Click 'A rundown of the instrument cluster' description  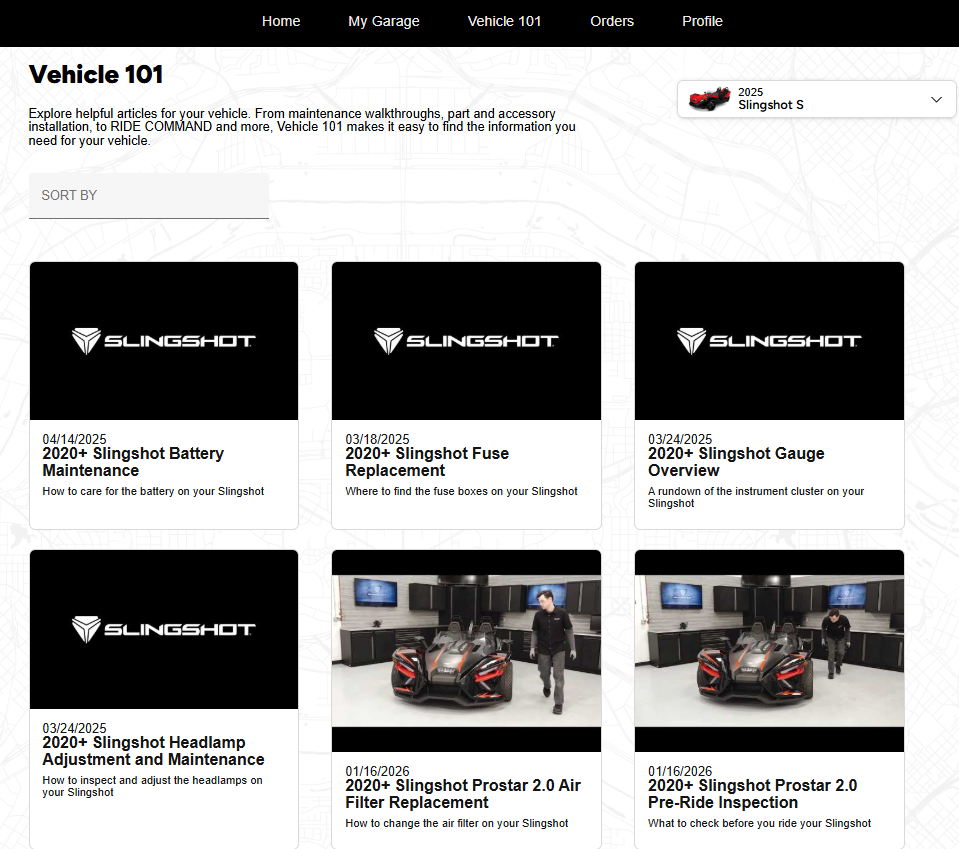tap(756, 497)
